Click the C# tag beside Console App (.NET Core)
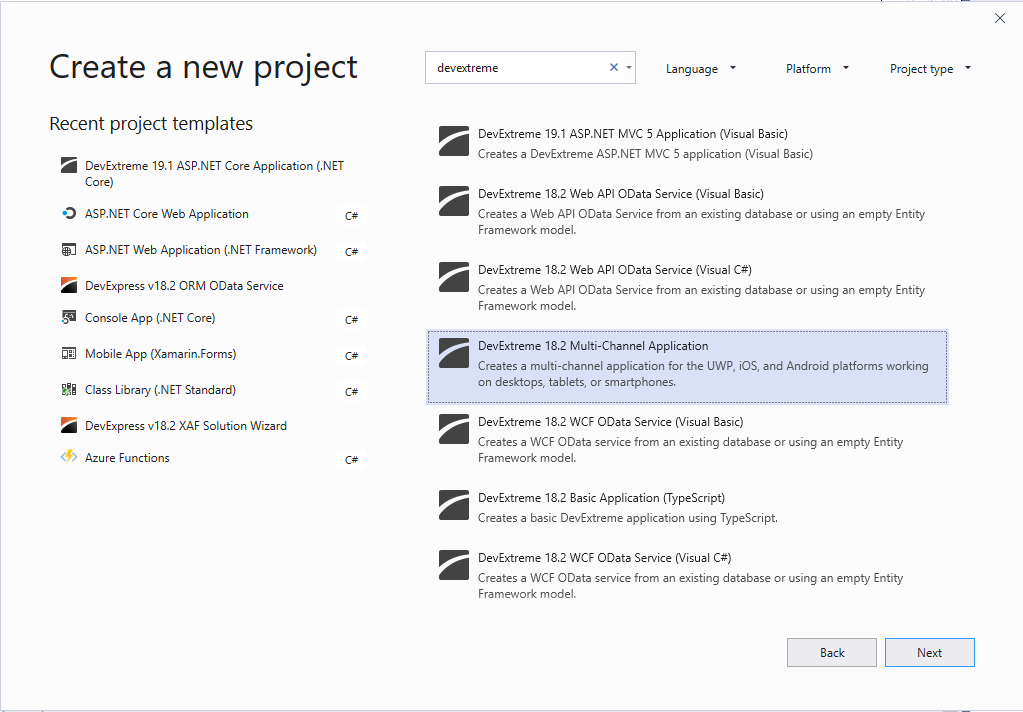 [352, 319]
